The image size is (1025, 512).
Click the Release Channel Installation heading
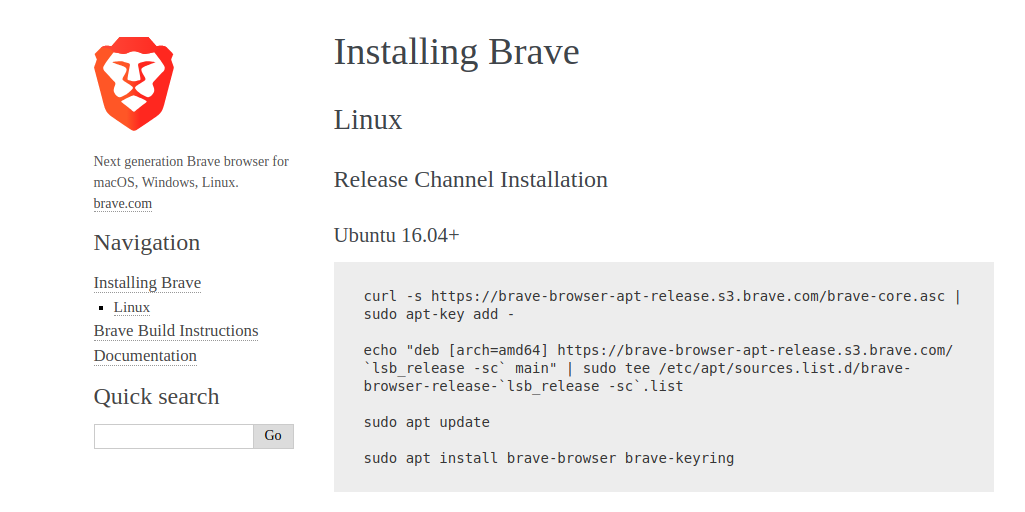click(471, 179)
